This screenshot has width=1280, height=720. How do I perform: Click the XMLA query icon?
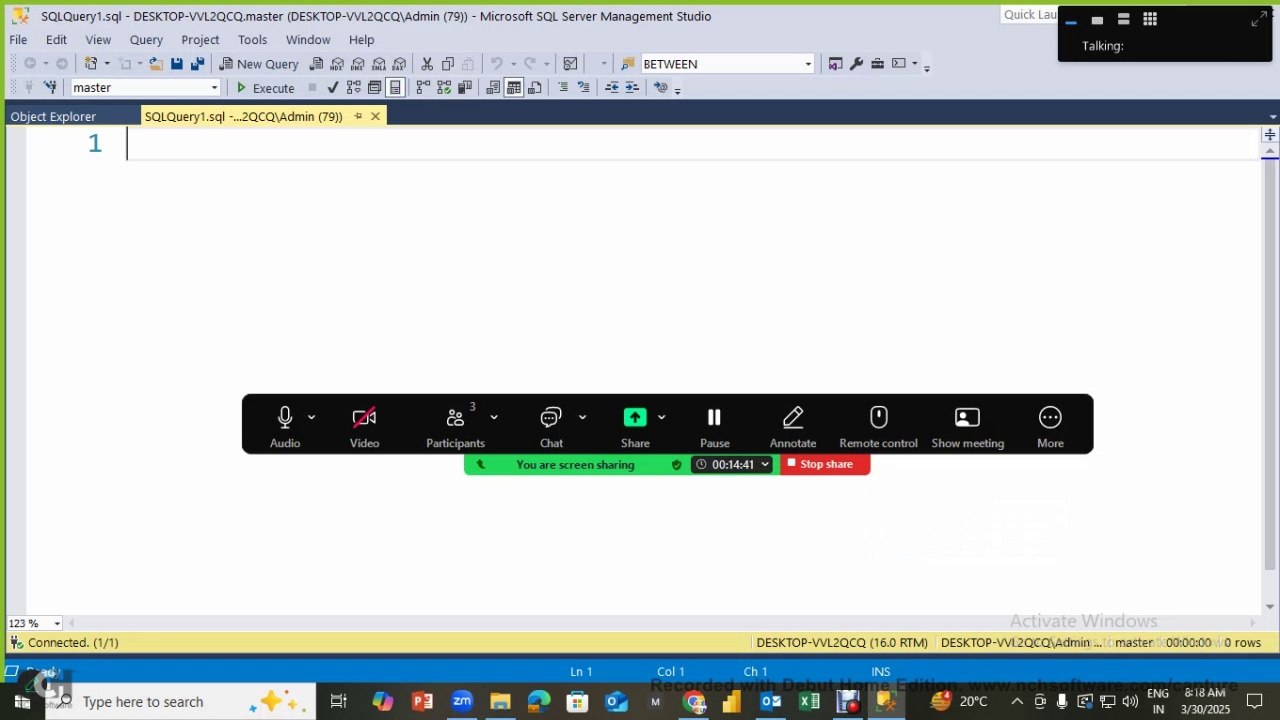point(379,64)
